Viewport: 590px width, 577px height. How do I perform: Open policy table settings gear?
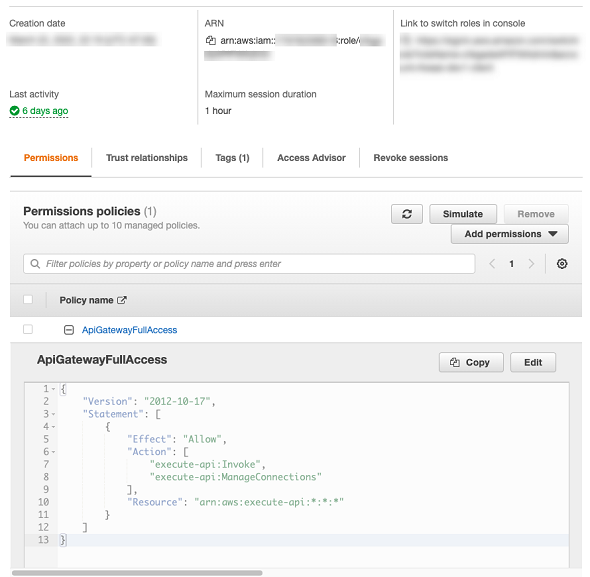point(562,264)
